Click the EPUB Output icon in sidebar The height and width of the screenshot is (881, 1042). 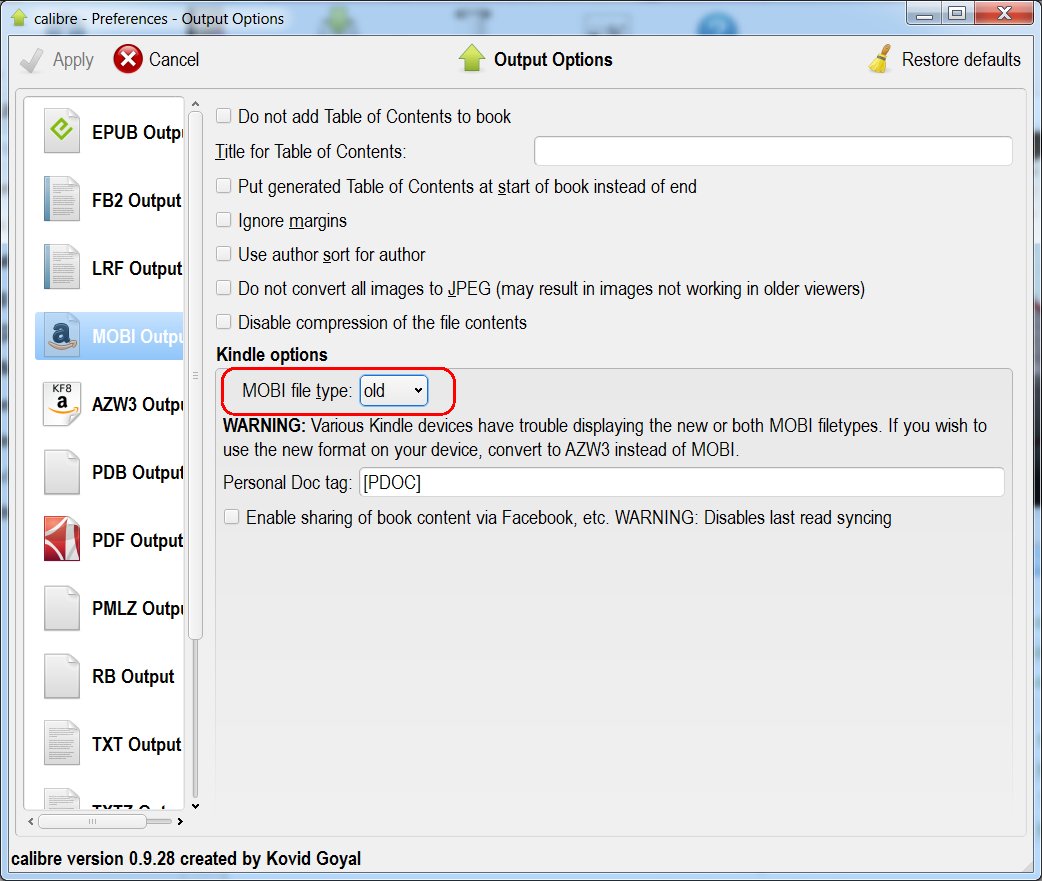tap(62, 131)
